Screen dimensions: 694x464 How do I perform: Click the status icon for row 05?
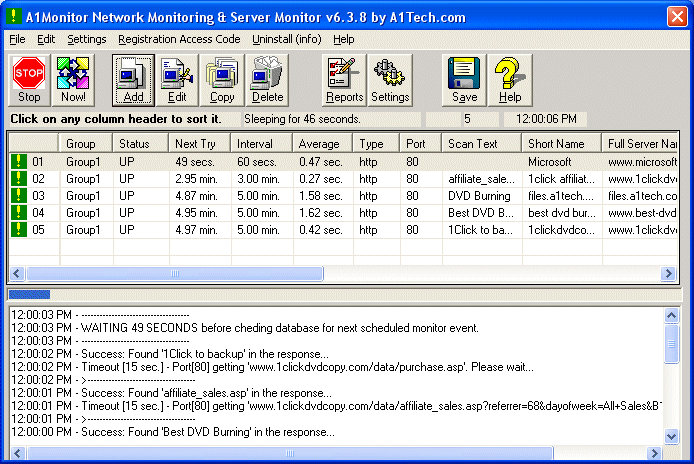pyautogui.click(x=19, y=229)
